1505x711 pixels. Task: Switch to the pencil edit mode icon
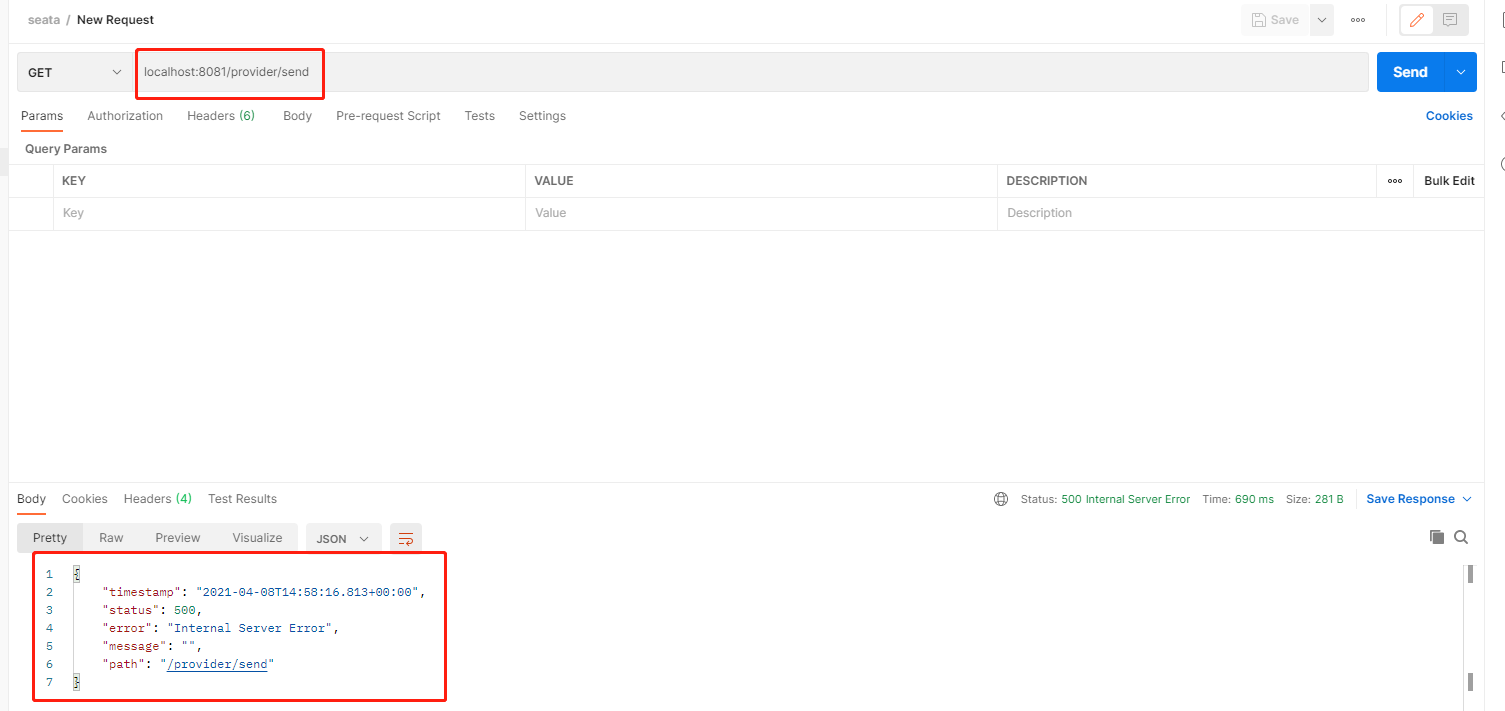pos(1416,20)
